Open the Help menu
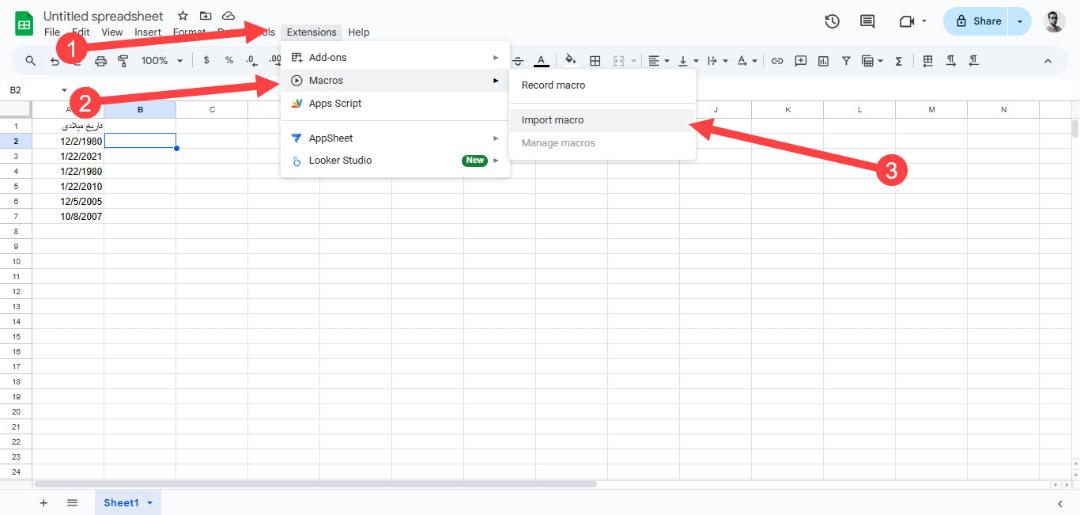The width and height of the screenshot is (1080, 515). (x=358, y=32)
